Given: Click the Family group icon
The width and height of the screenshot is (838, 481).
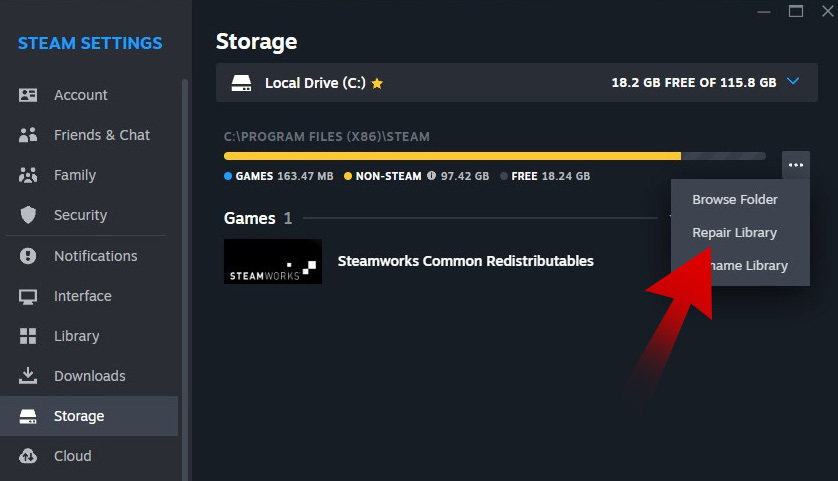Looking at the screenshot, I should (28, 175).
